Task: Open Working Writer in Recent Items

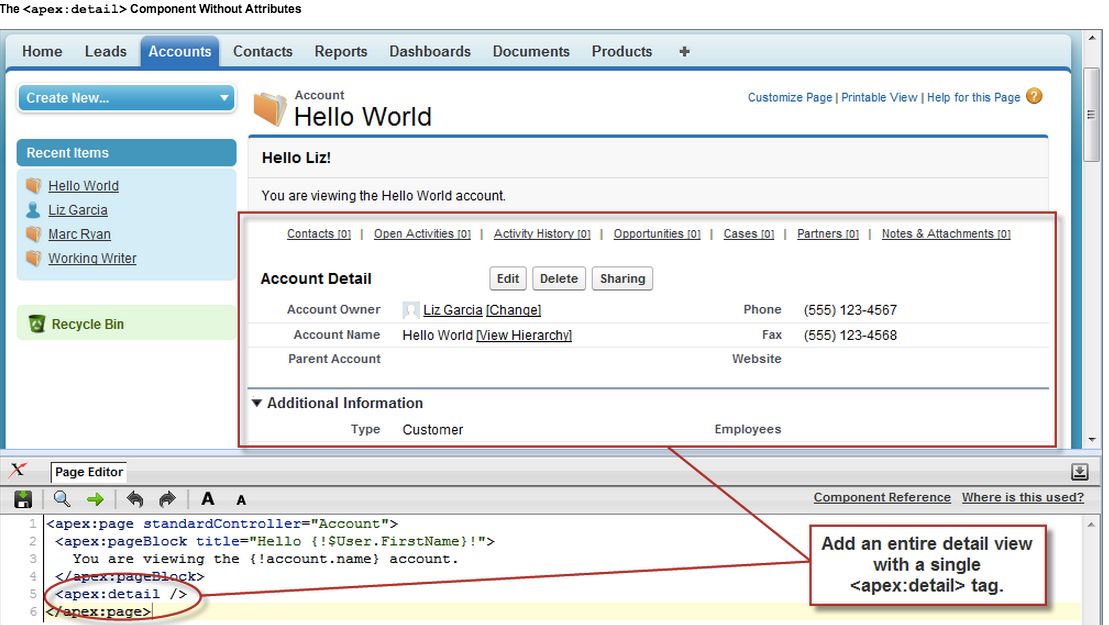Action: point(92,258)
